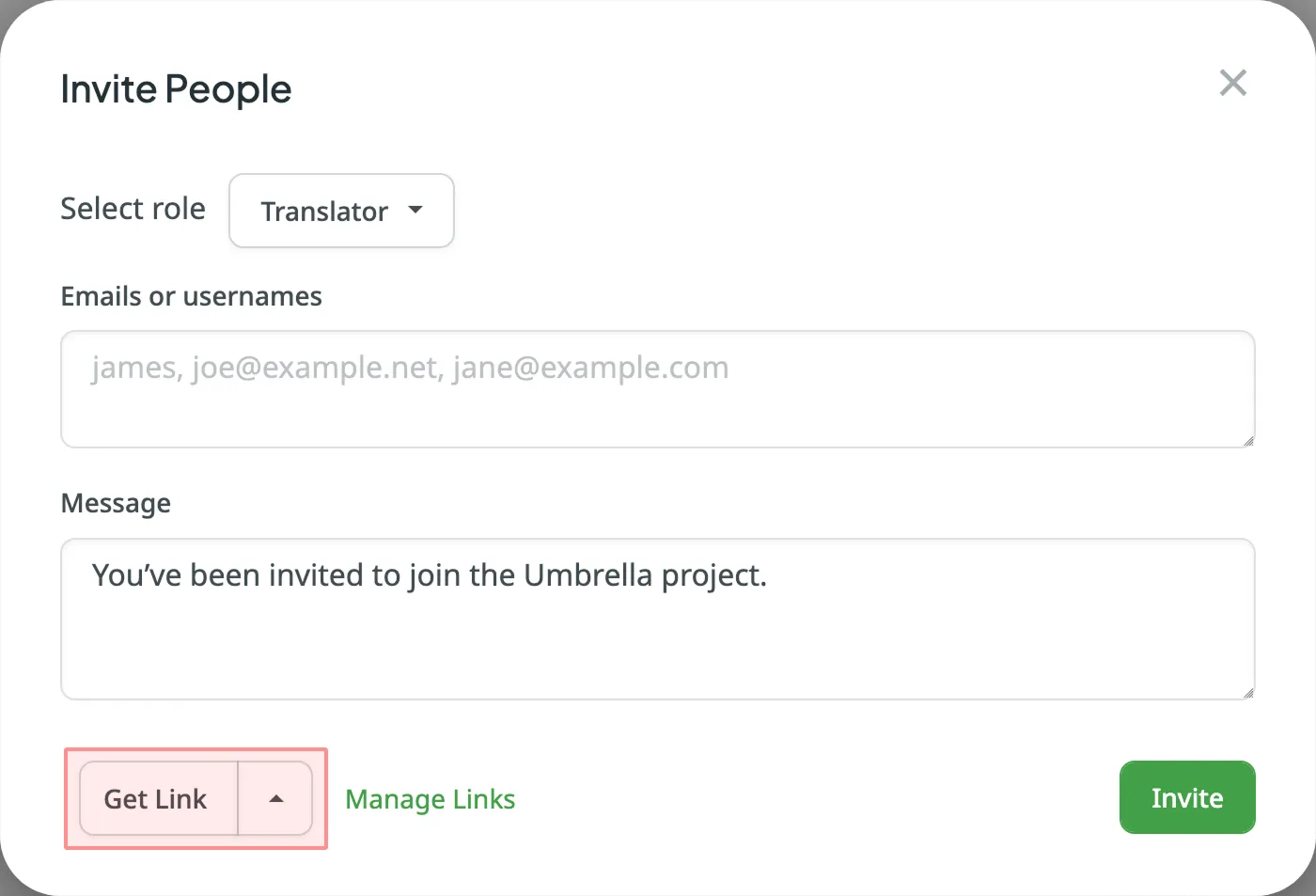
Task: Select the dropdown arrow beside Translator
Action: [x=416, y=212]
